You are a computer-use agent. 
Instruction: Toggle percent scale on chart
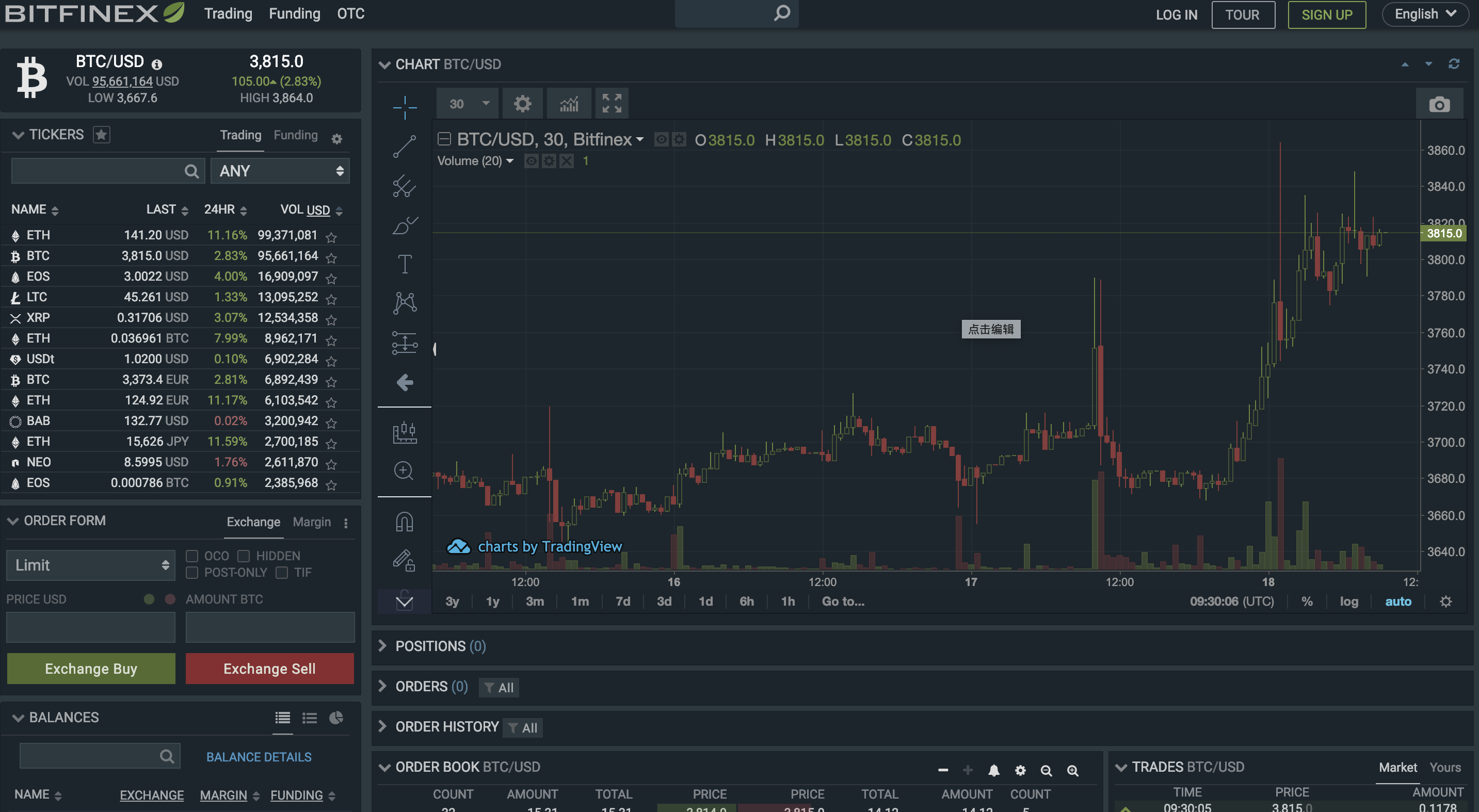(1307, 601)
